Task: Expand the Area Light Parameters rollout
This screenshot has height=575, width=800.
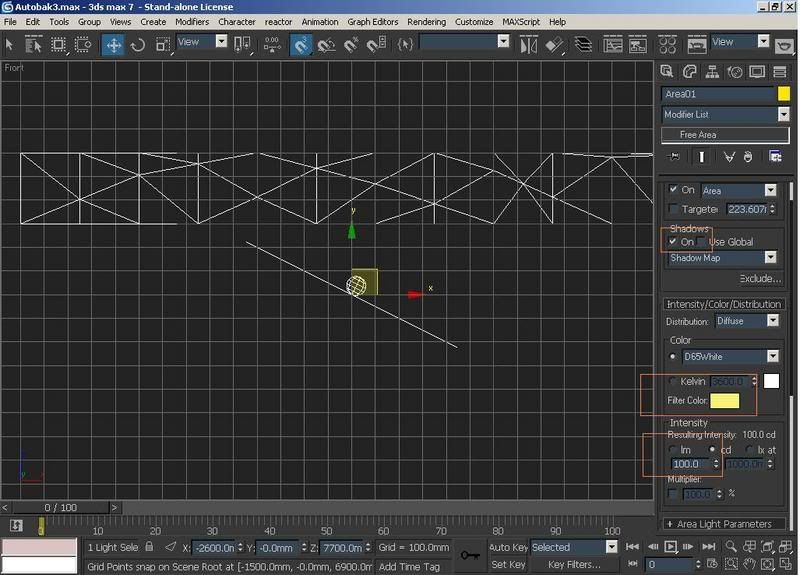Action: [724, 524]
